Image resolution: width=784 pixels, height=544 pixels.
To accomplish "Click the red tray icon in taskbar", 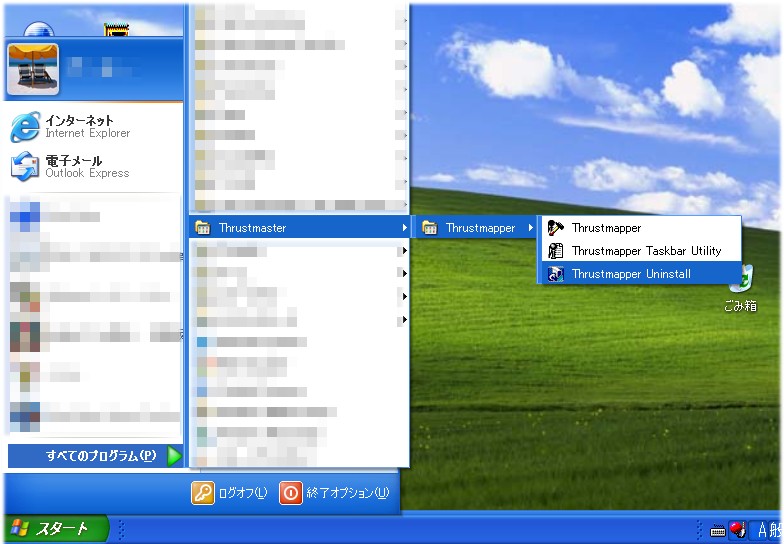I will (737, 529).
